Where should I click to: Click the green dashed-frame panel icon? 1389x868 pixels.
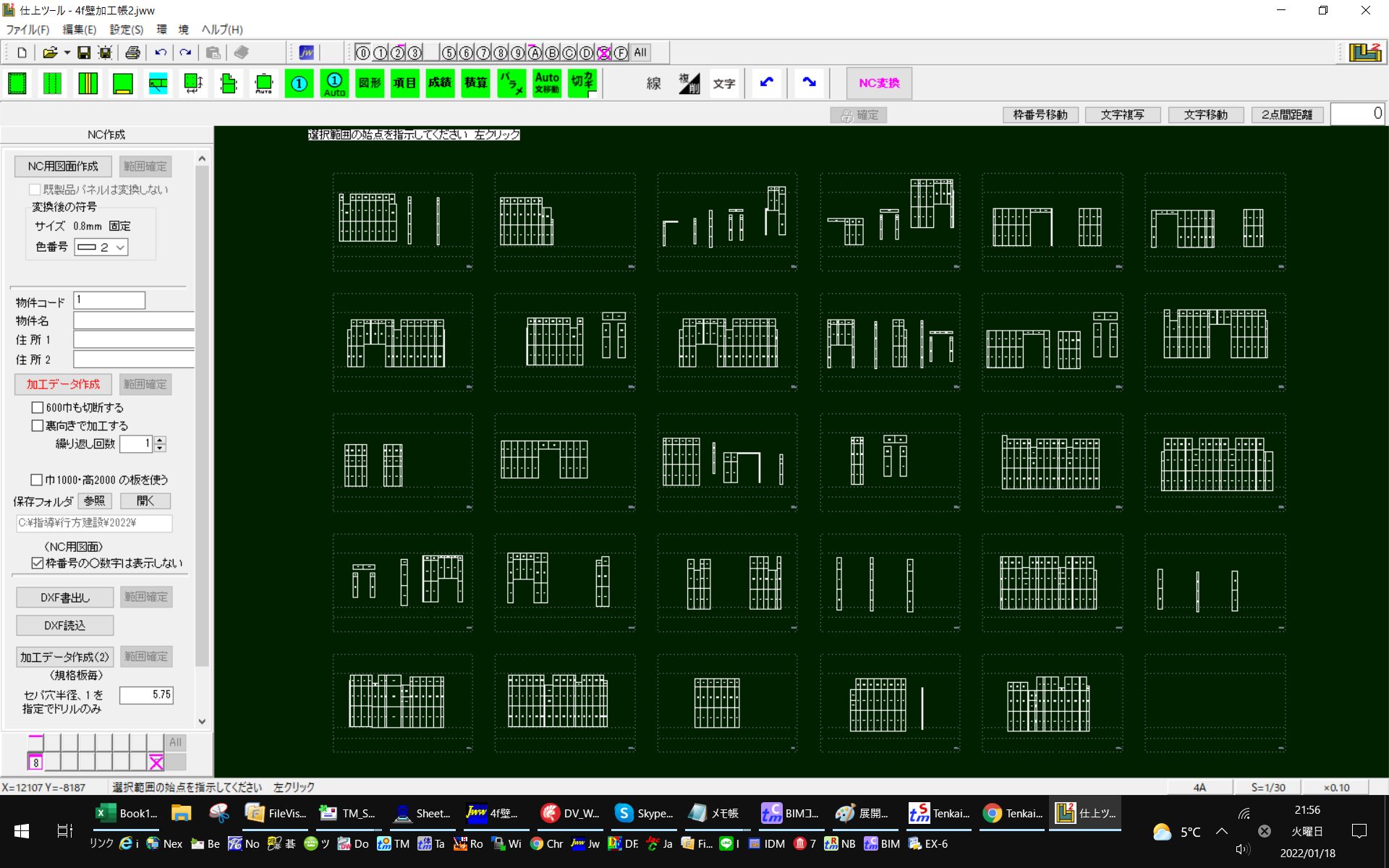tap(17, 83)
